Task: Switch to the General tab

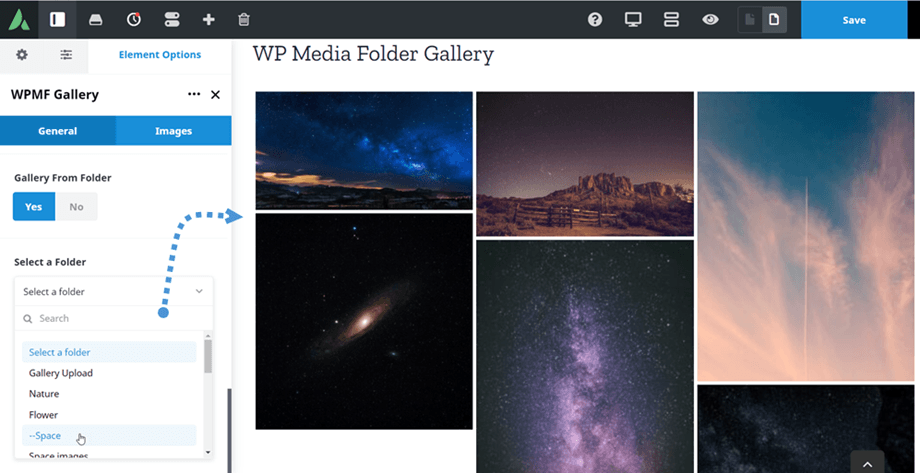Action: coord(58,131)
